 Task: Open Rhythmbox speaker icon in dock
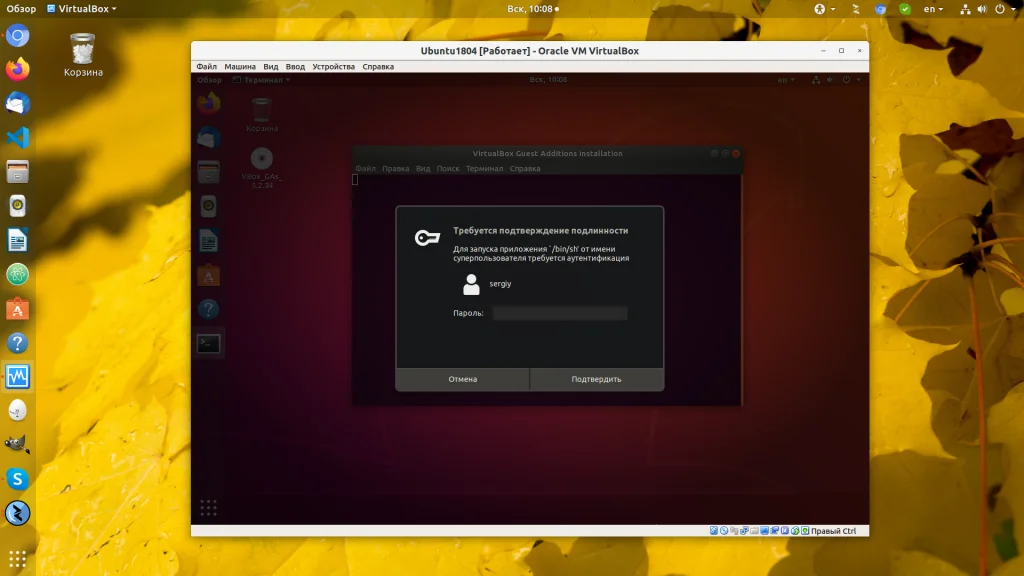tap(18, 206)
